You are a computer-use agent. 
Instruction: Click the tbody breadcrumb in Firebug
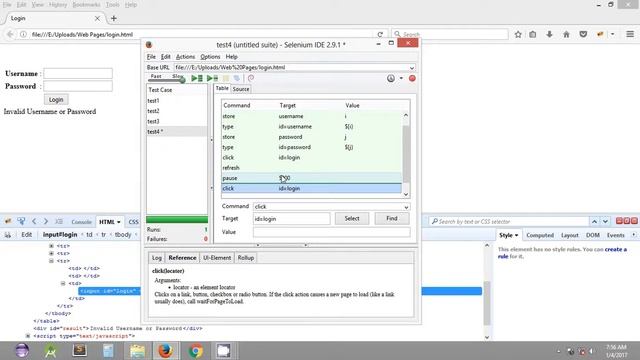pos(123,235)
